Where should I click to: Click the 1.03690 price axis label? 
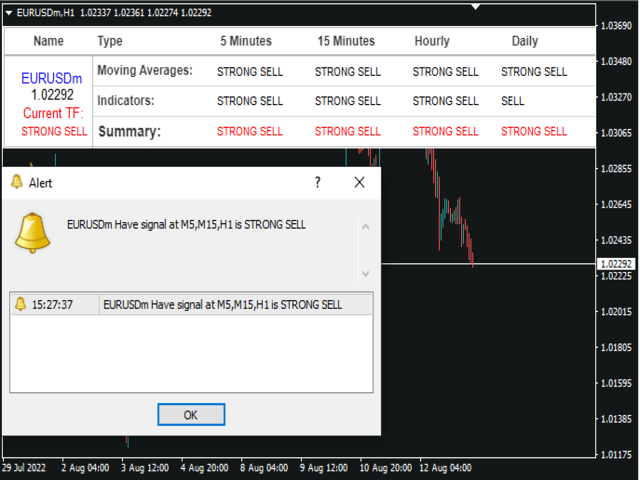(x=616, y=26)
